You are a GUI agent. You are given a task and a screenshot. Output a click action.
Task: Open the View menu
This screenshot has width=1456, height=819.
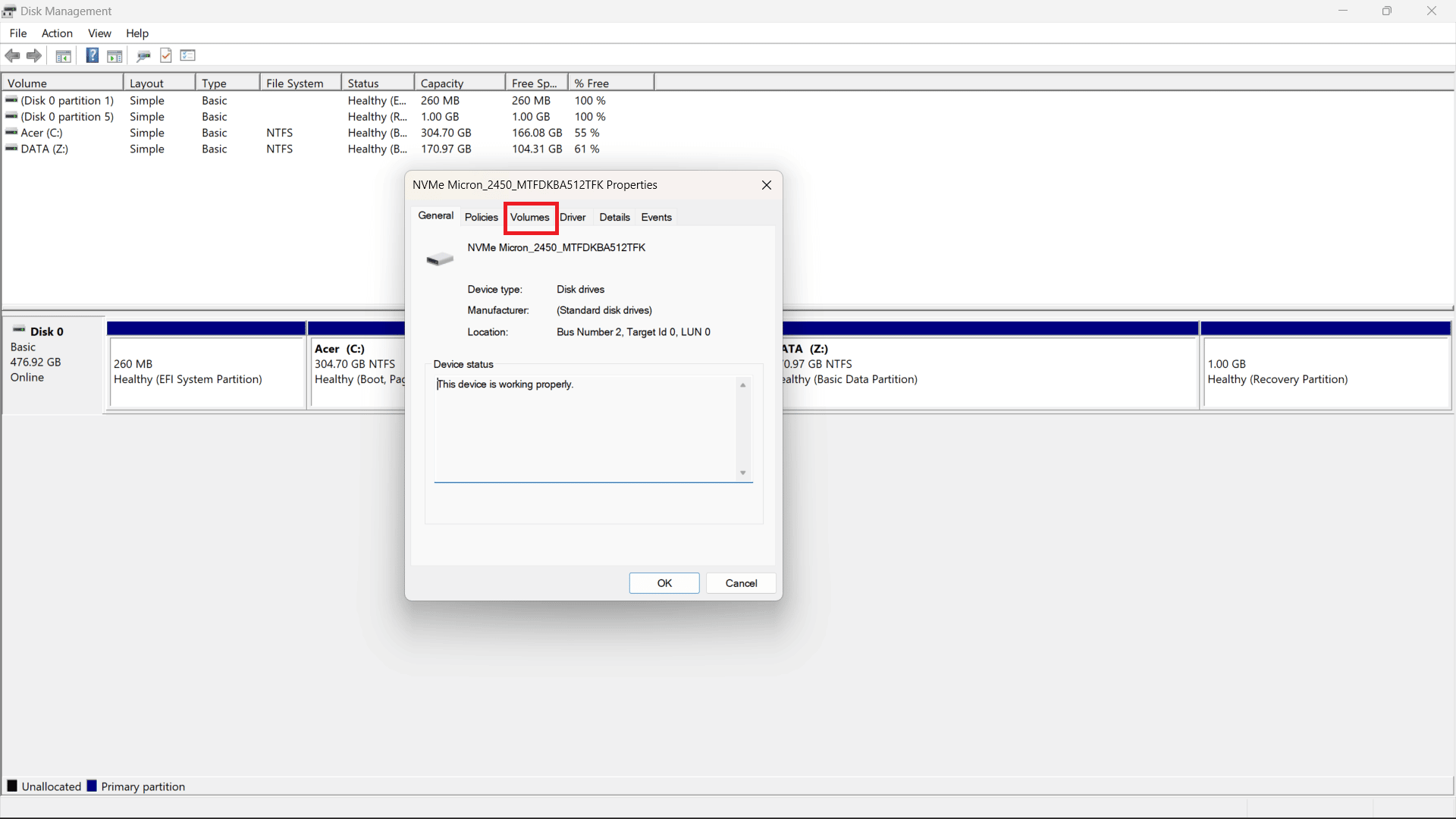(99, 33)
